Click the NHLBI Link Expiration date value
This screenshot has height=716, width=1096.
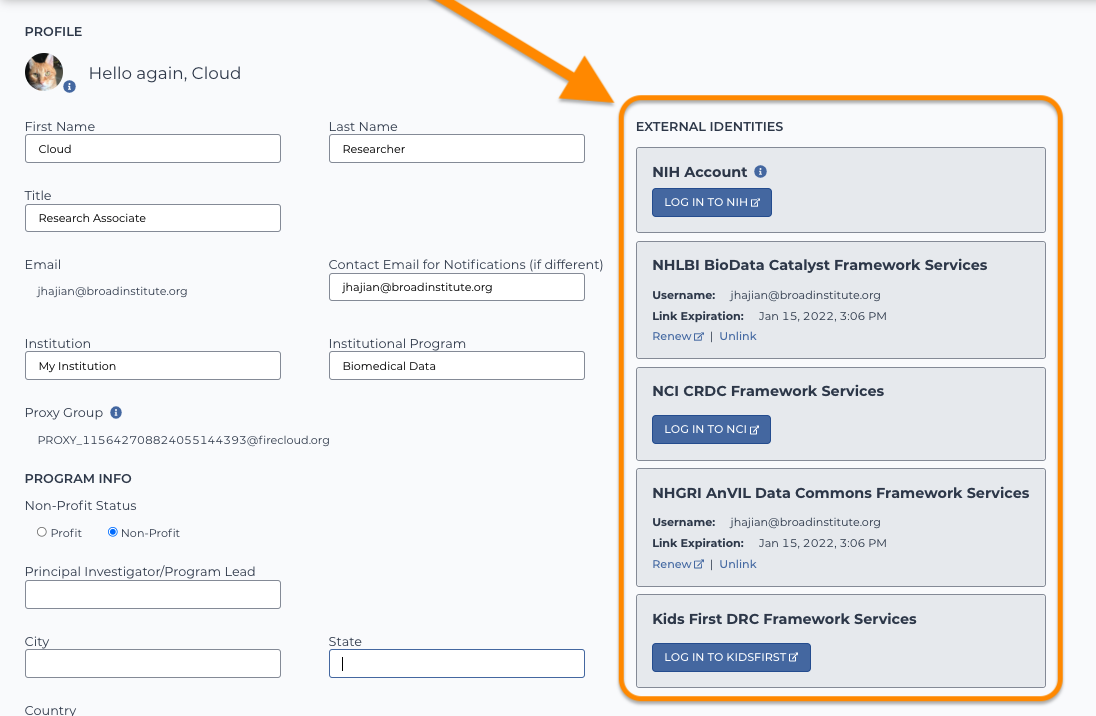pos(822,316)
